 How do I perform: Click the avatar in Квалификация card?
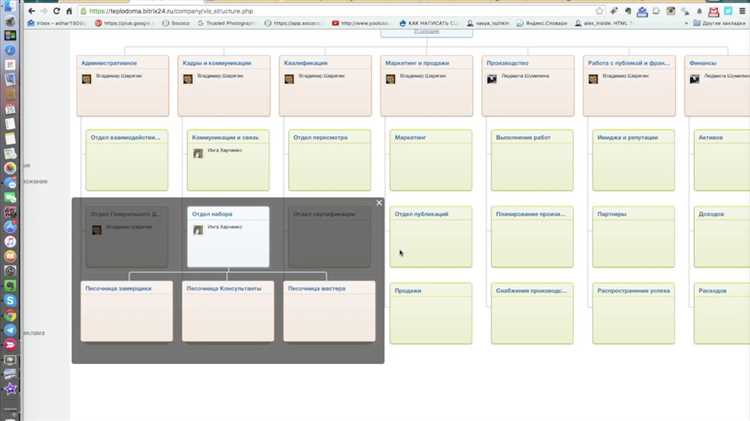[x=289, y=79]
